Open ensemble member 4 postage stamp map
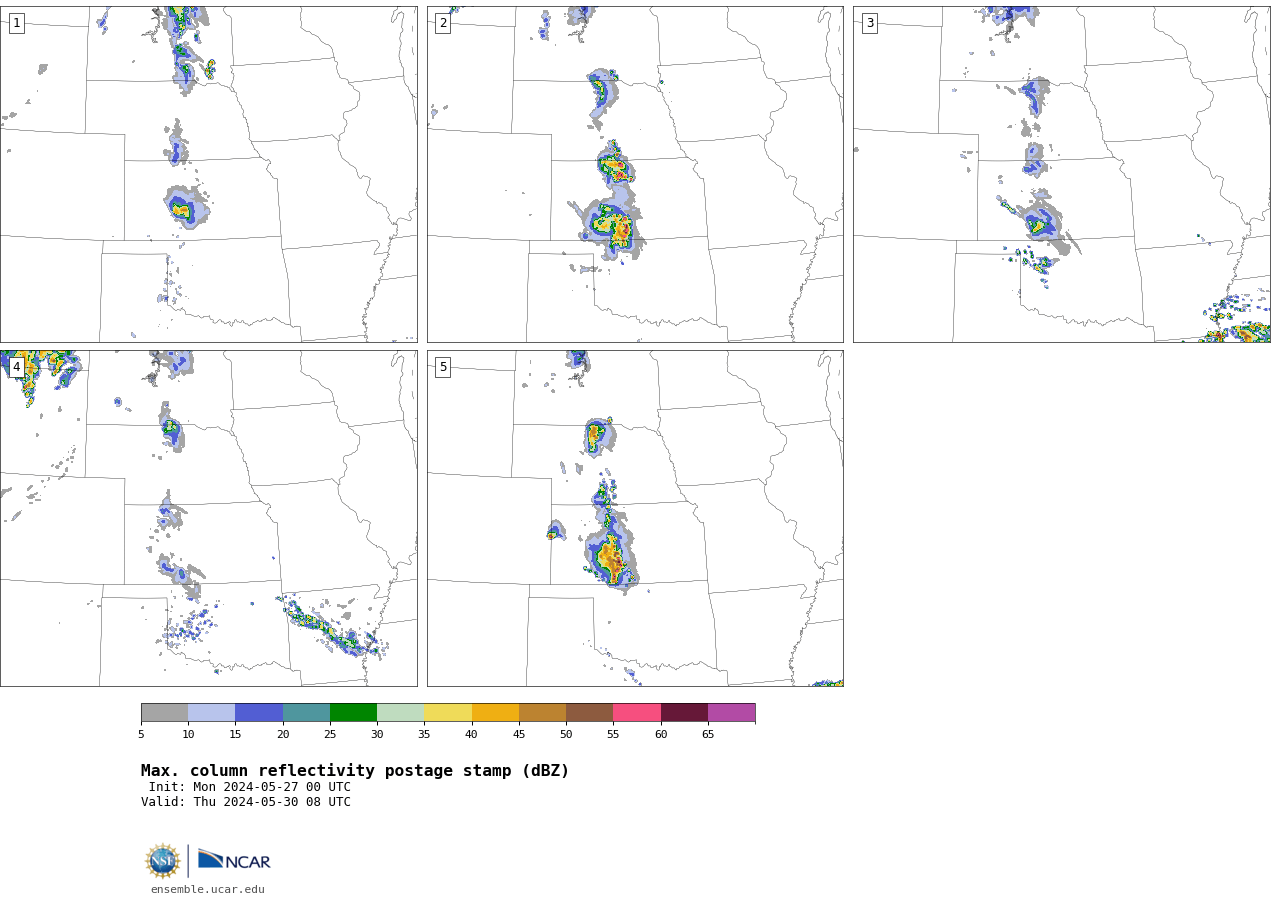 [x=208, y=518]
